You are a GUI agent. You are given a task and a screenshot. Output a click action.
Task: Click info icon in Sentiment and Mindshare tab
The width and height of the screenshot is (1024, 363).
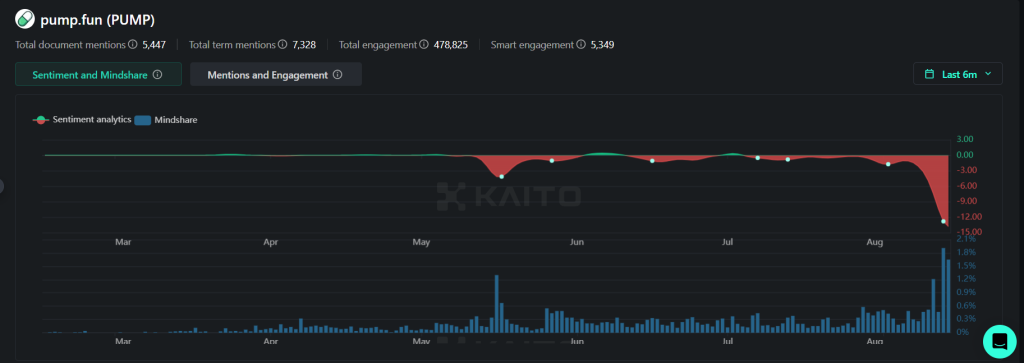tap(157, 74)
